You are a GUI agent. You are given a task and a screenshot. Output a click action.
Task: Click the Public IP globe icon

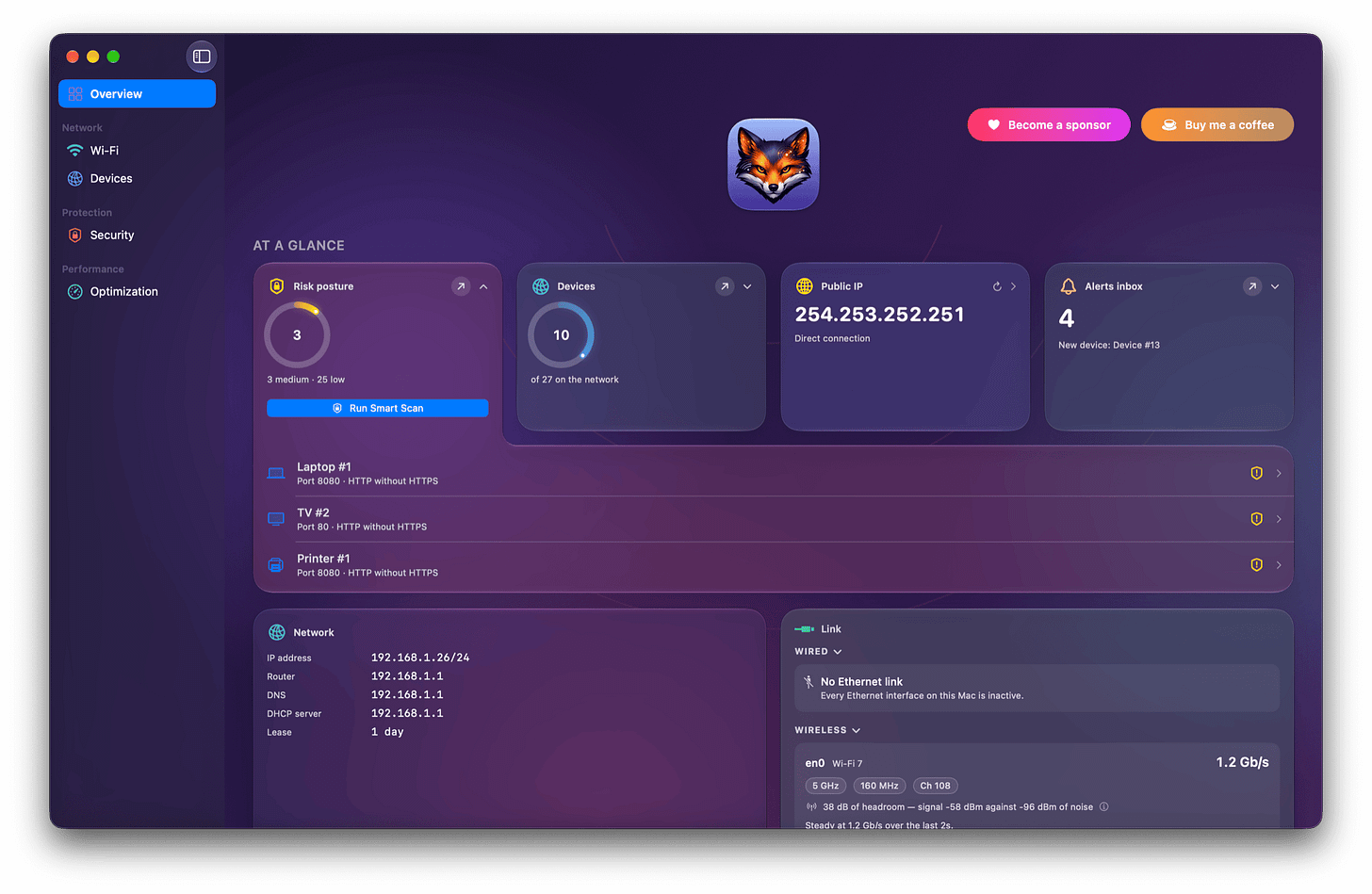point(805,286)
